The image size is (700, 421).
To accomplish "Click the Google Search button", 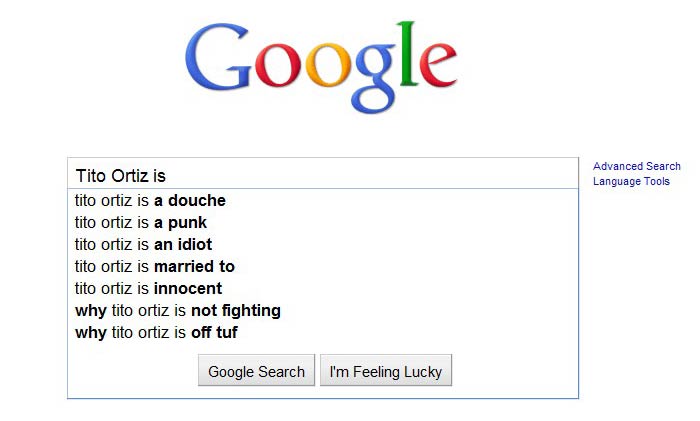I will pos(256,371).
